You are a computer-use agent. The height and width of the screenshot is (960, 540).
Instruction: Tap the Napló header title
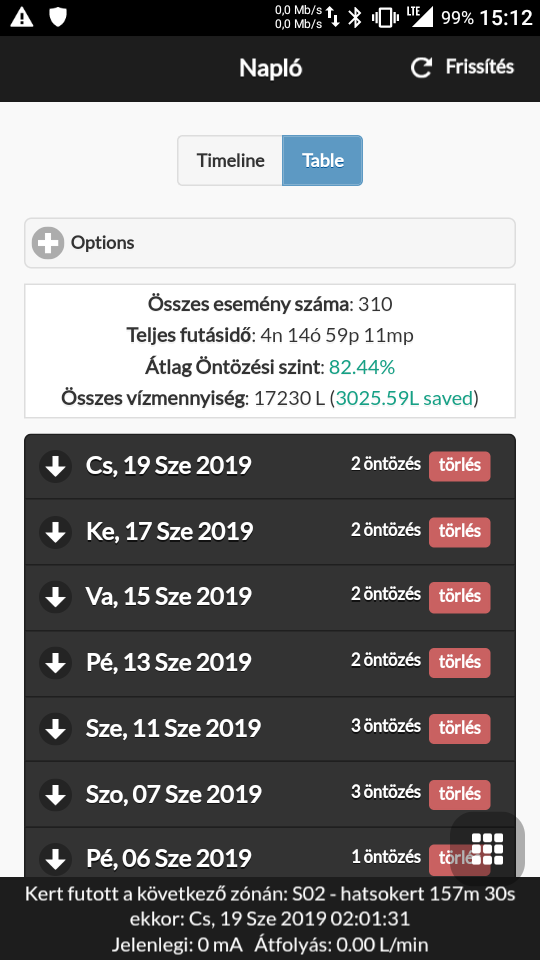coord(271,68)
